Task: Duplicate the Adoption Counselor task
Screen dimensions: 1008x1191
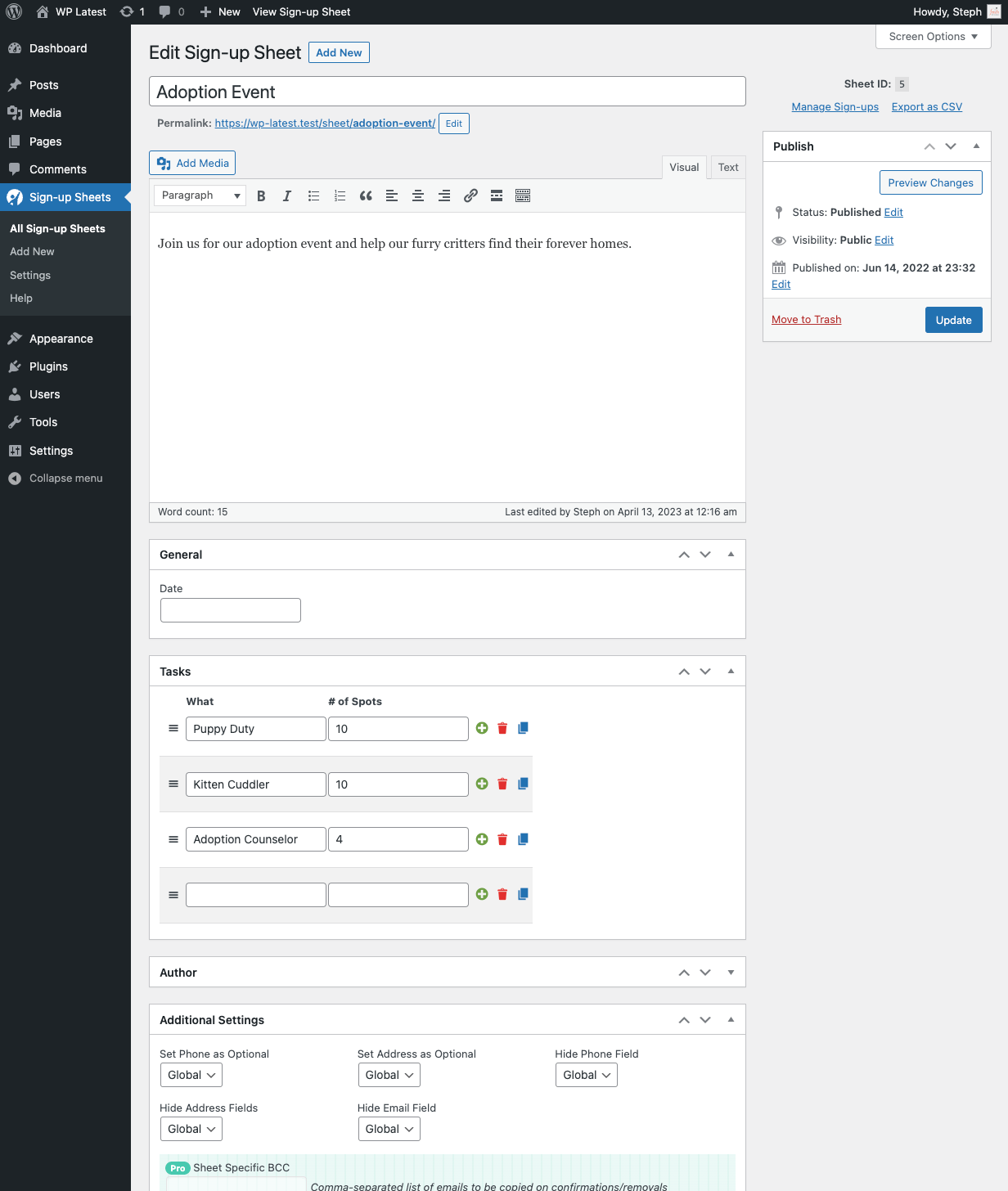Action: 523,839
